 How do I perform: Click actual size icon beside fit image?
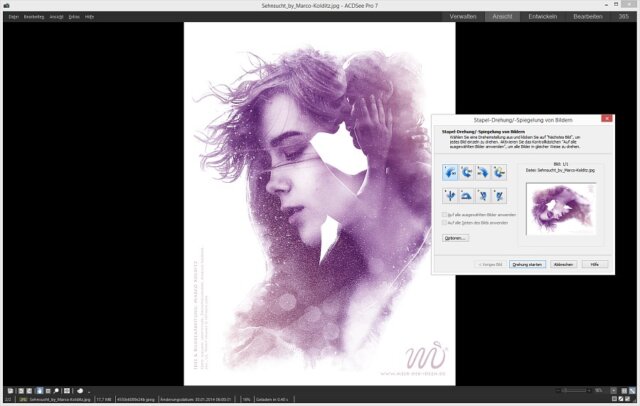click(624, 390)
